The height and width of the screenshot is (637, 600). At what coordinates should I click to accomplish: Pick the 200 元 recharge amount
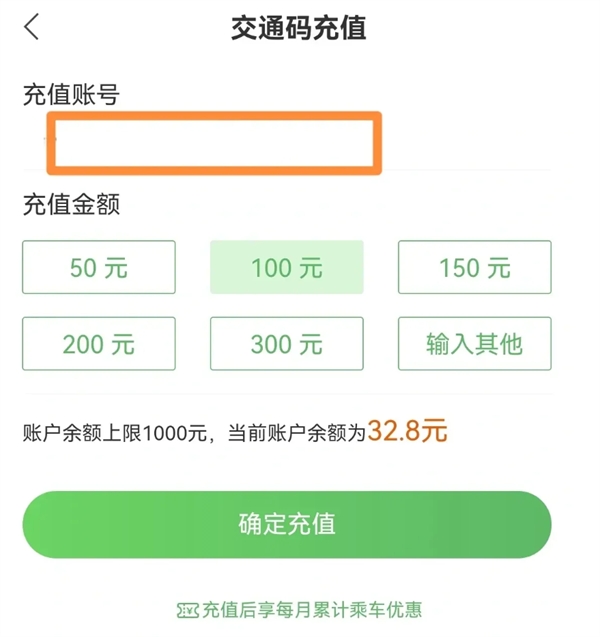point(99,344)
